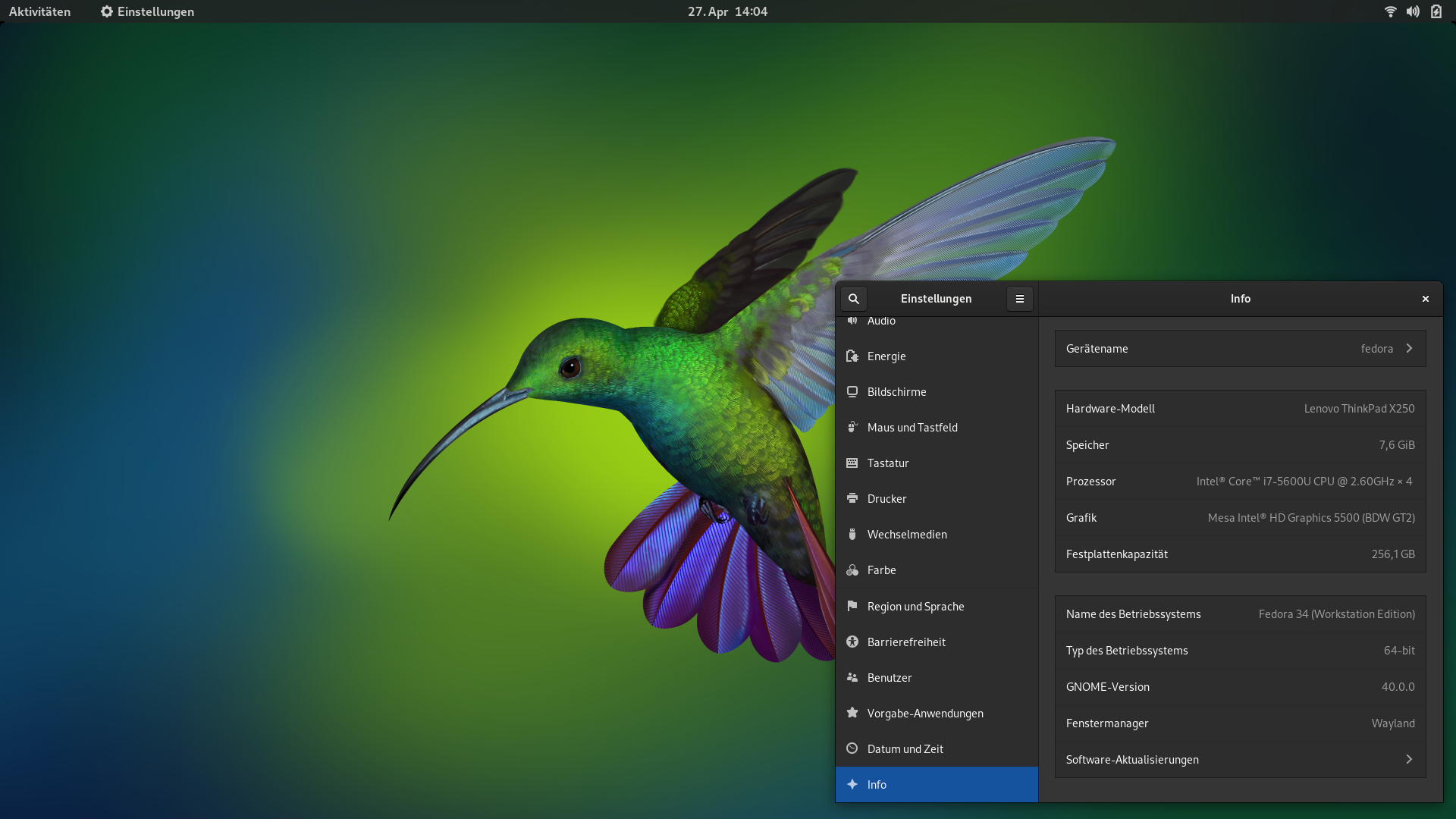Open Software-Aktualisierungen via its chevron
Viewport: 1456px width, 819px height.
pos(1409,760)
